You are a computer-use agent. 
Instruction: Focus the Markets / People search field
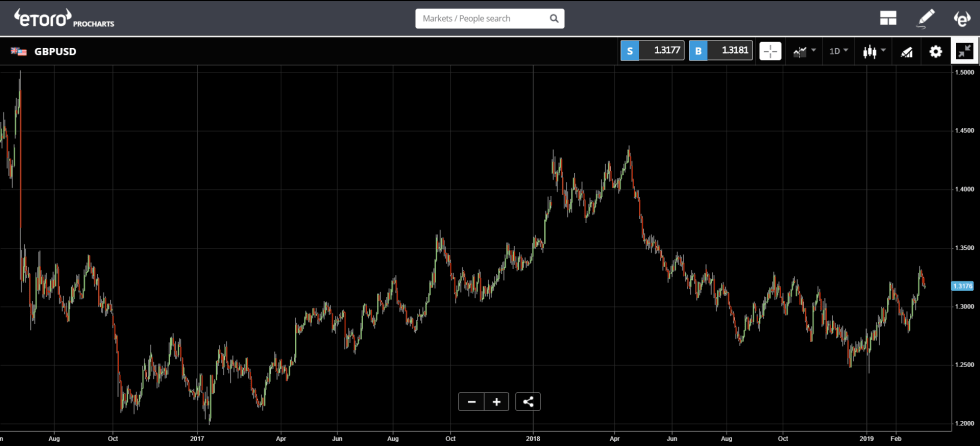pos(482,18)
